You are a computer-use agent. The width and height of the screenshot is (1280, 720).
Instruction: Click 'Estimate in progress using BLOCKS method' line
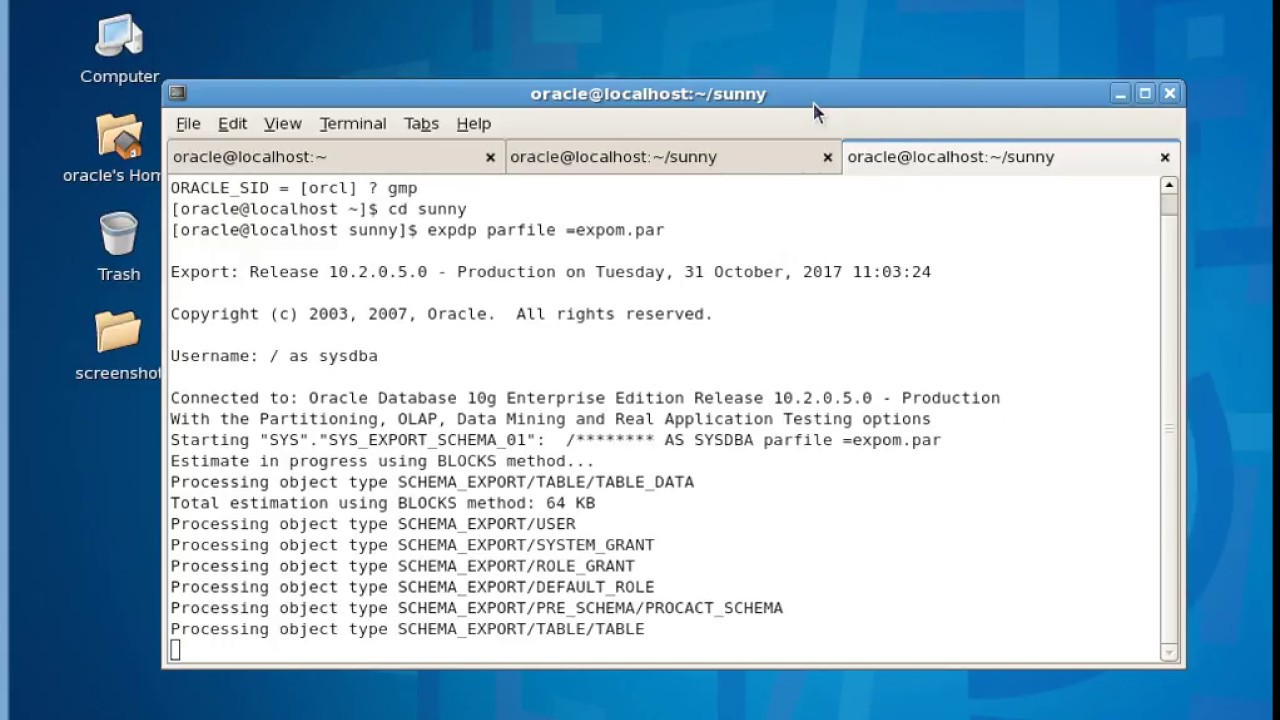click(382, 461)
